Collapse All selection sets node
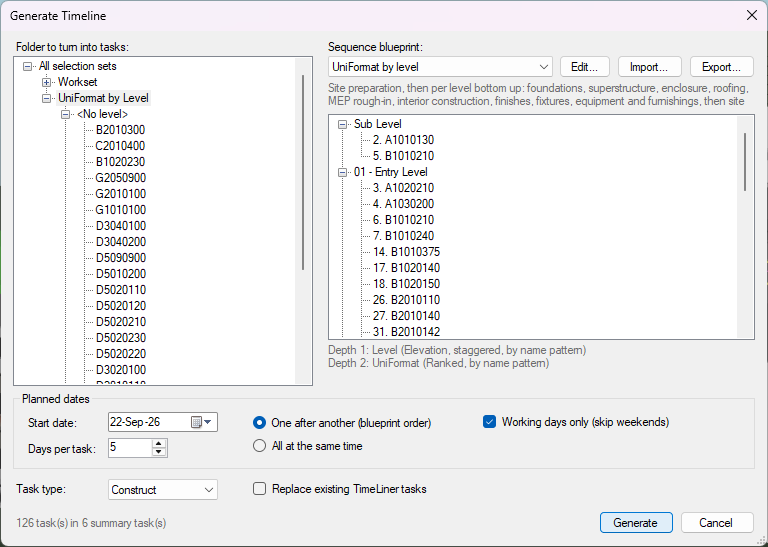This screenshot has width=768, height=547. [x=27, y=66]
